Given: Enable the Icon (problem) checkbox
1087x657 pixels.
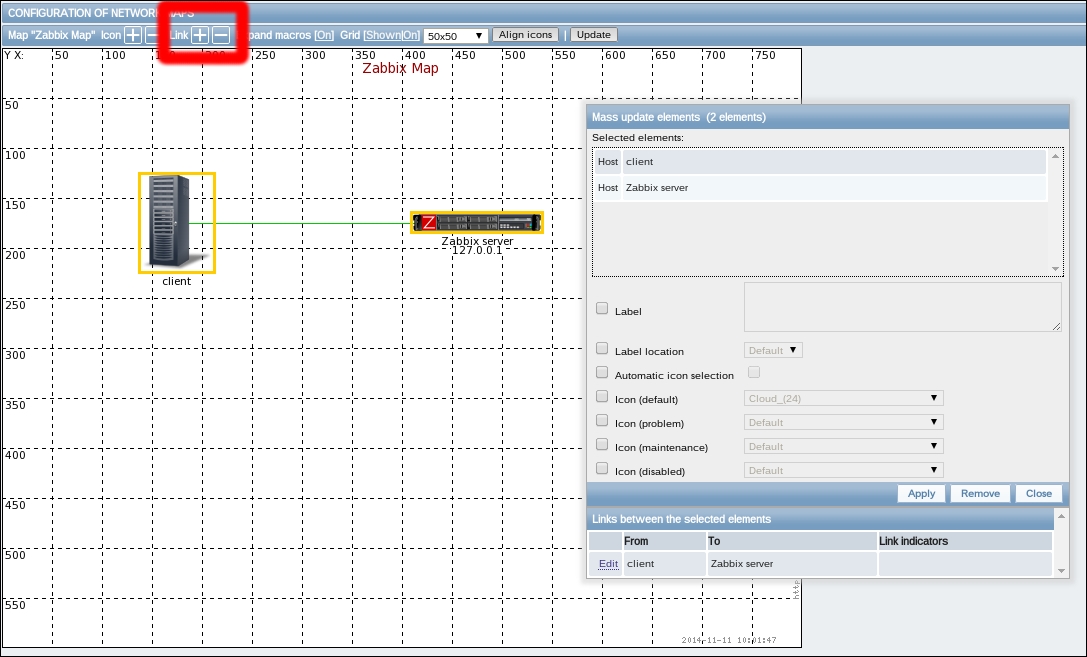Looking at the screenshot, I should coord(602,421).
